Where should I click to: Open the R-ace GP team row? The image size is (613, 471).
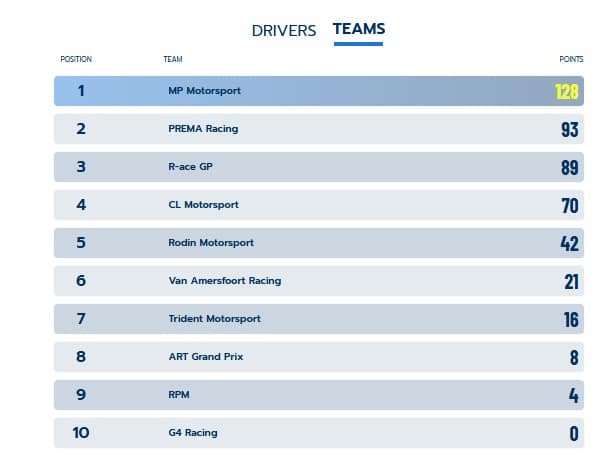coord(319,167)
